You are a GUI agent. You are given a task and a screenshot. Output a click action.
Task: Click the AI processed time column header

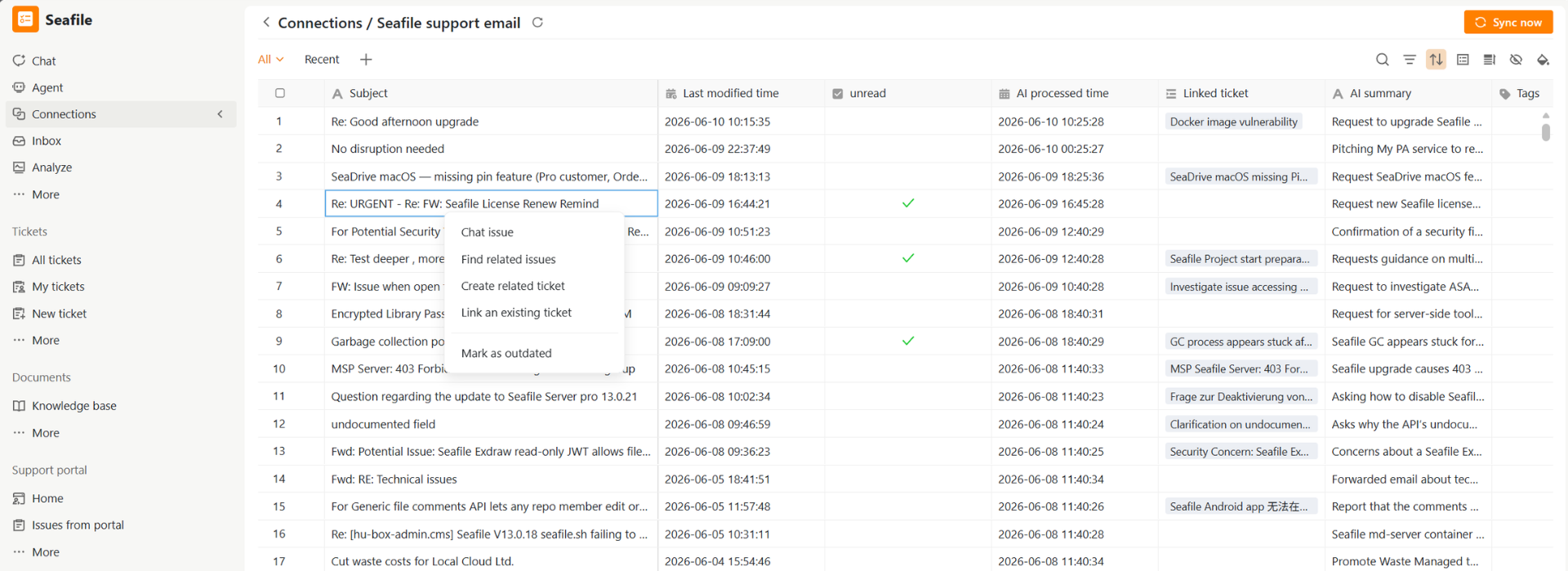pos(1075,93)
